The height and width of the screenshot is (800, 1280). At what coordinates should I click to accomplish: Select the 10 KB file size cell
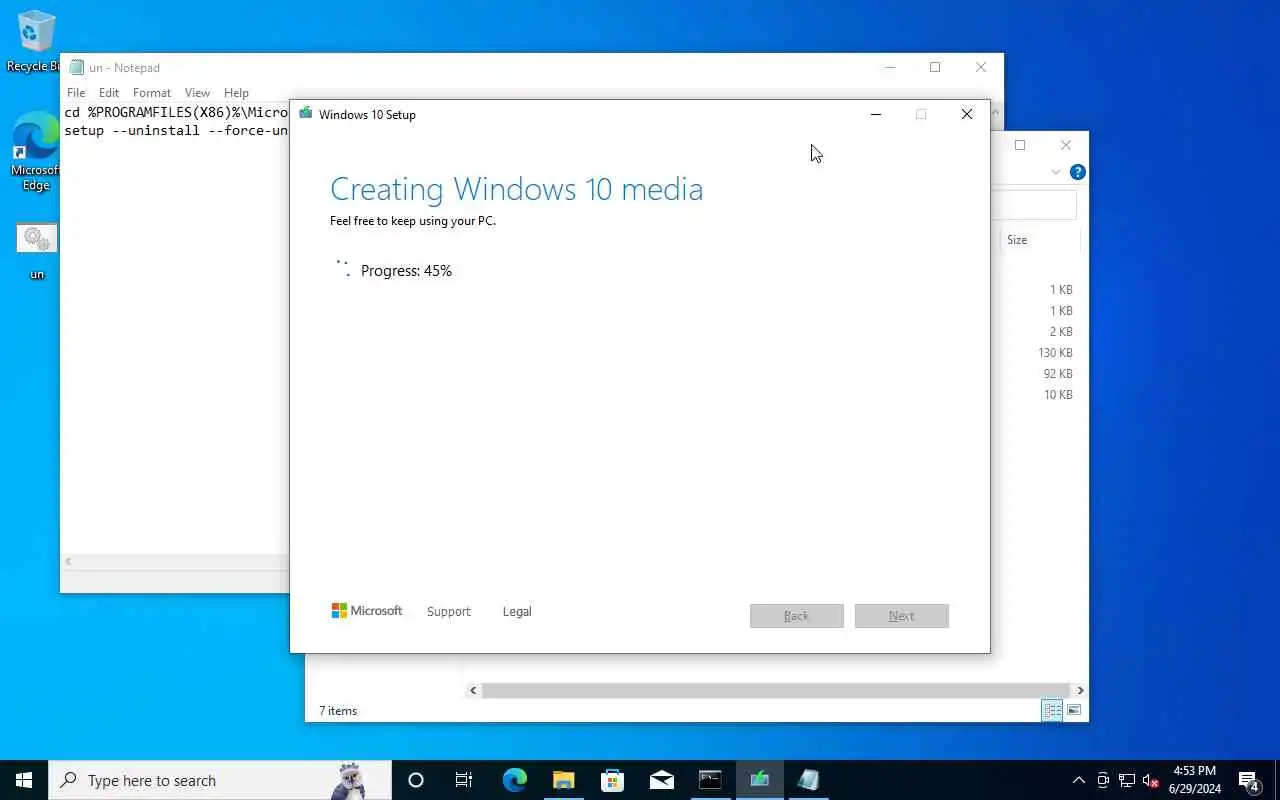click(x=1058, y=395)
